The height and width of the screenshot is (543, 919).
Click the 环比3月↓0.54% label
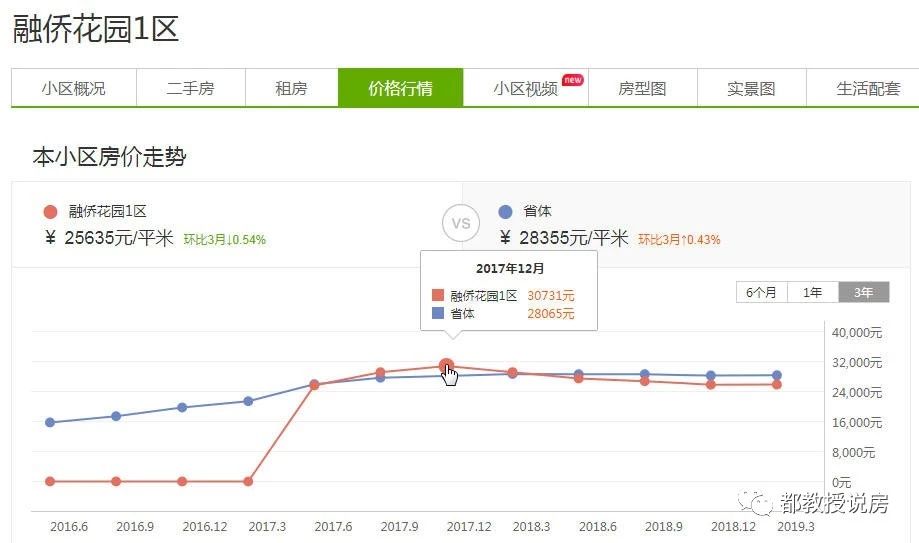point(225,239)
